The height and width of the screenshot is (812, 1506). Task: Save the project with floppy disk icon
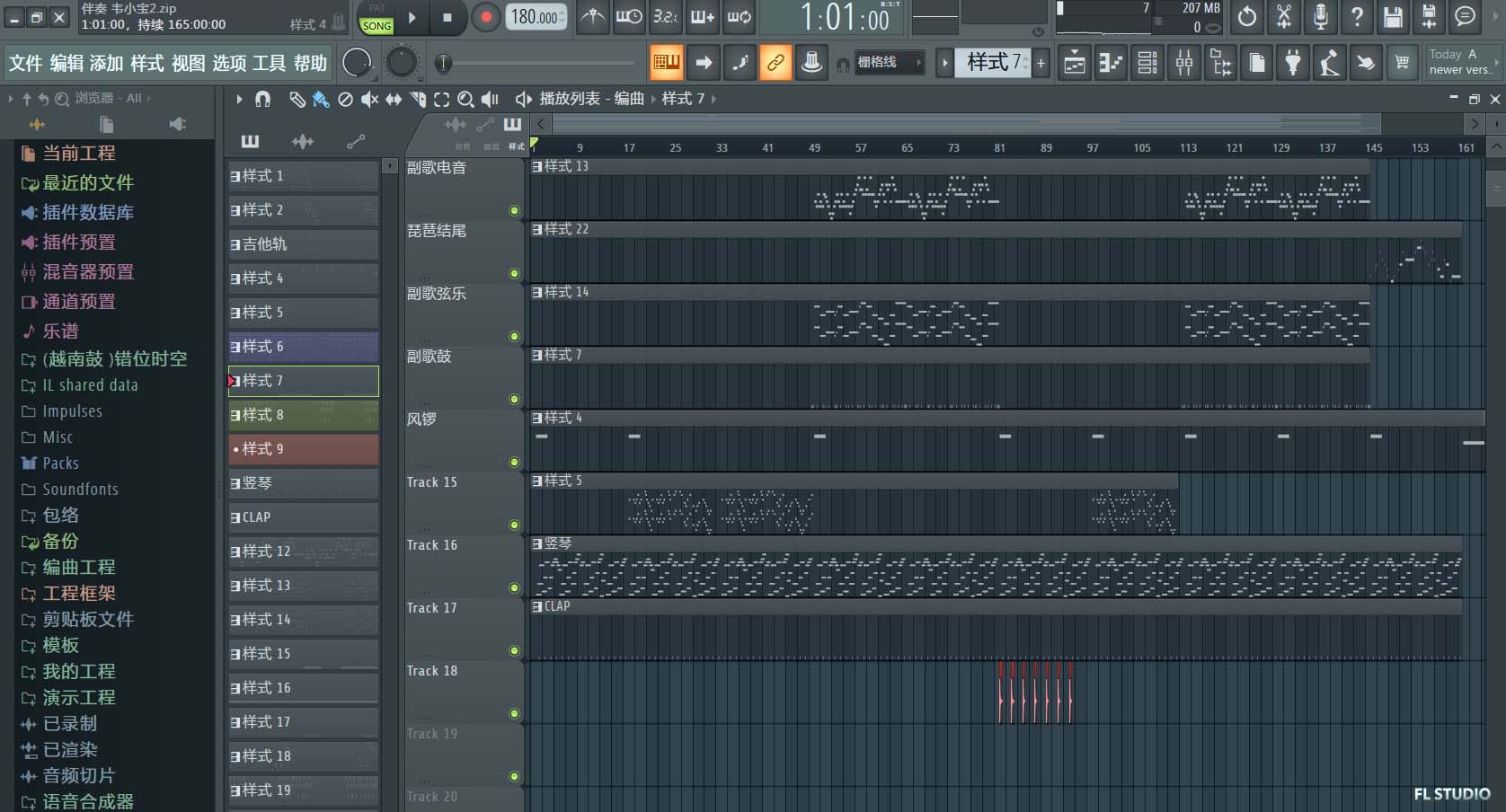[x=1393, y=16]
